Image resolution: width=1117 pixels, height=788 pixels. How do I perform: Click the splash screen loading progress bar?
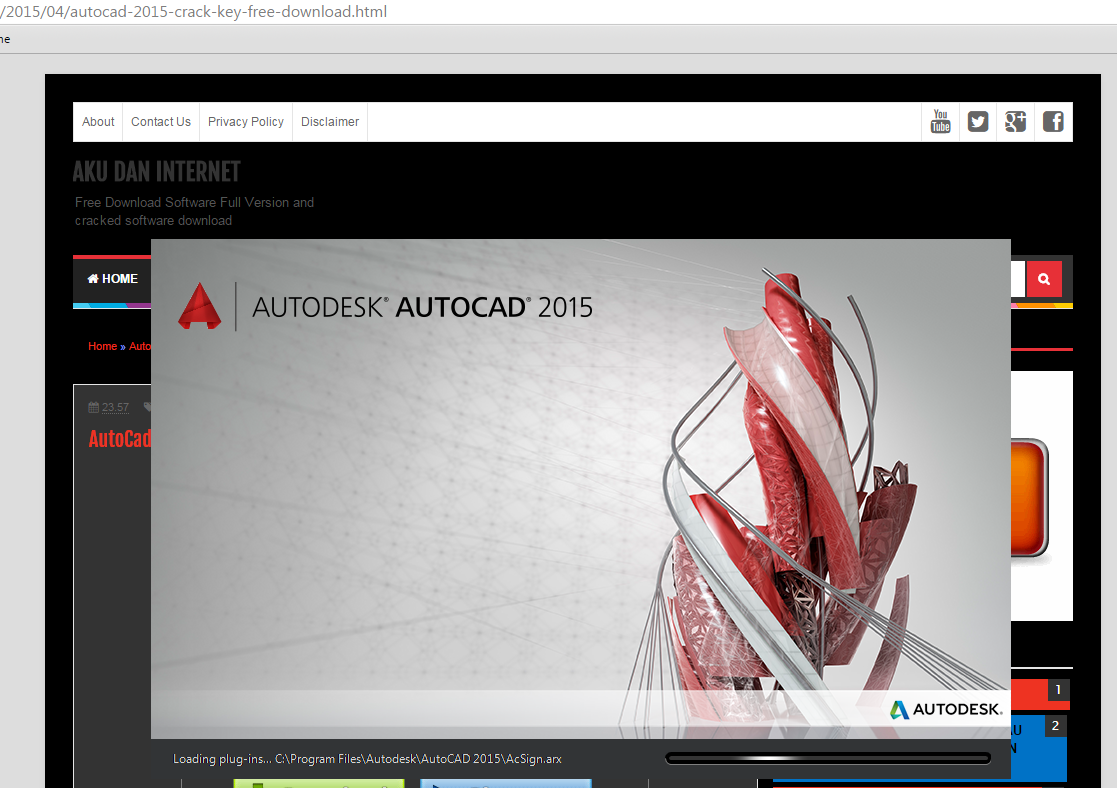(x=828, y=758)
